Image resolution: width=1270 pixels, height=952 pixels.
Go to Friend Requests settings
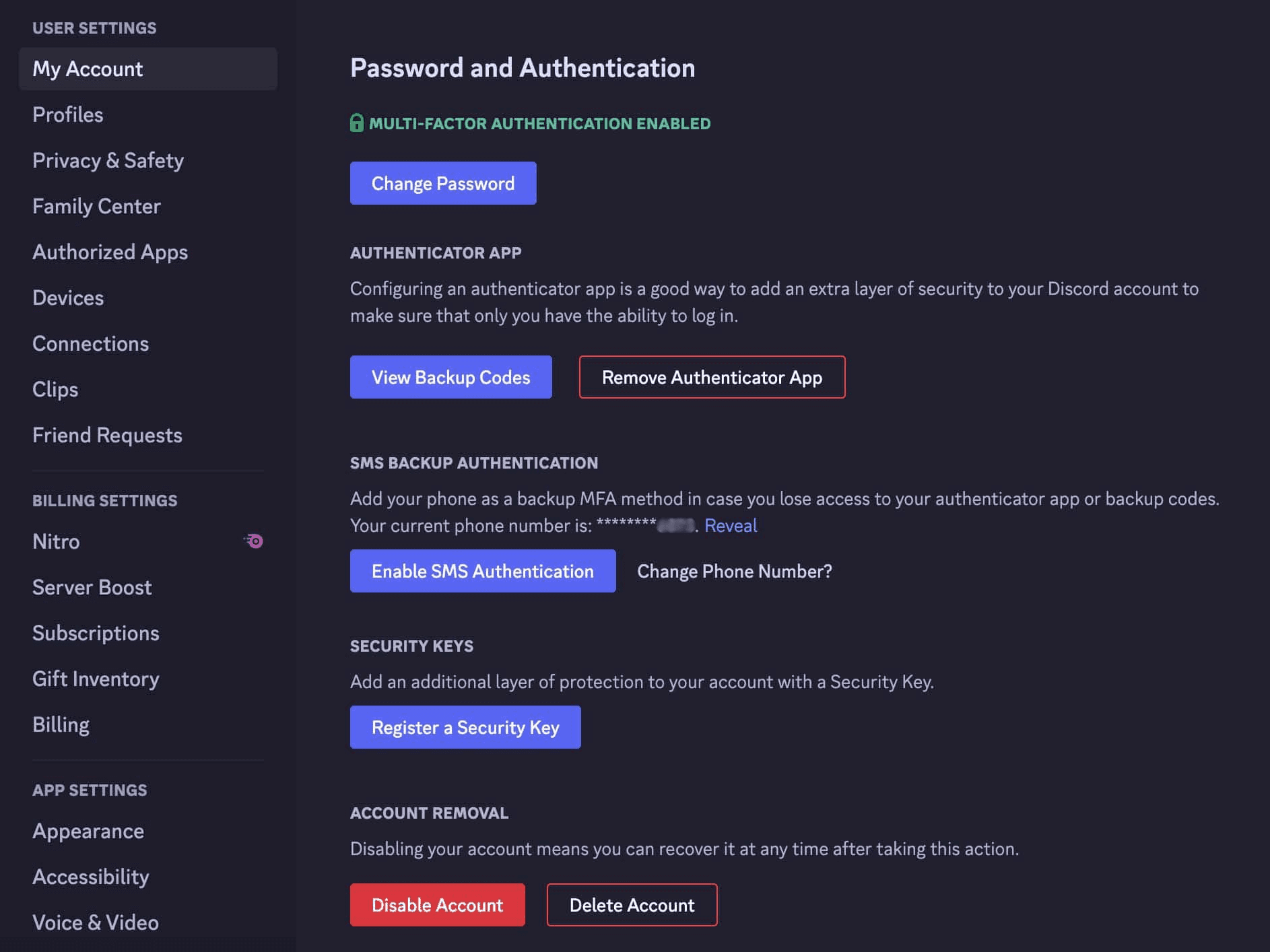tap(148, 435)
